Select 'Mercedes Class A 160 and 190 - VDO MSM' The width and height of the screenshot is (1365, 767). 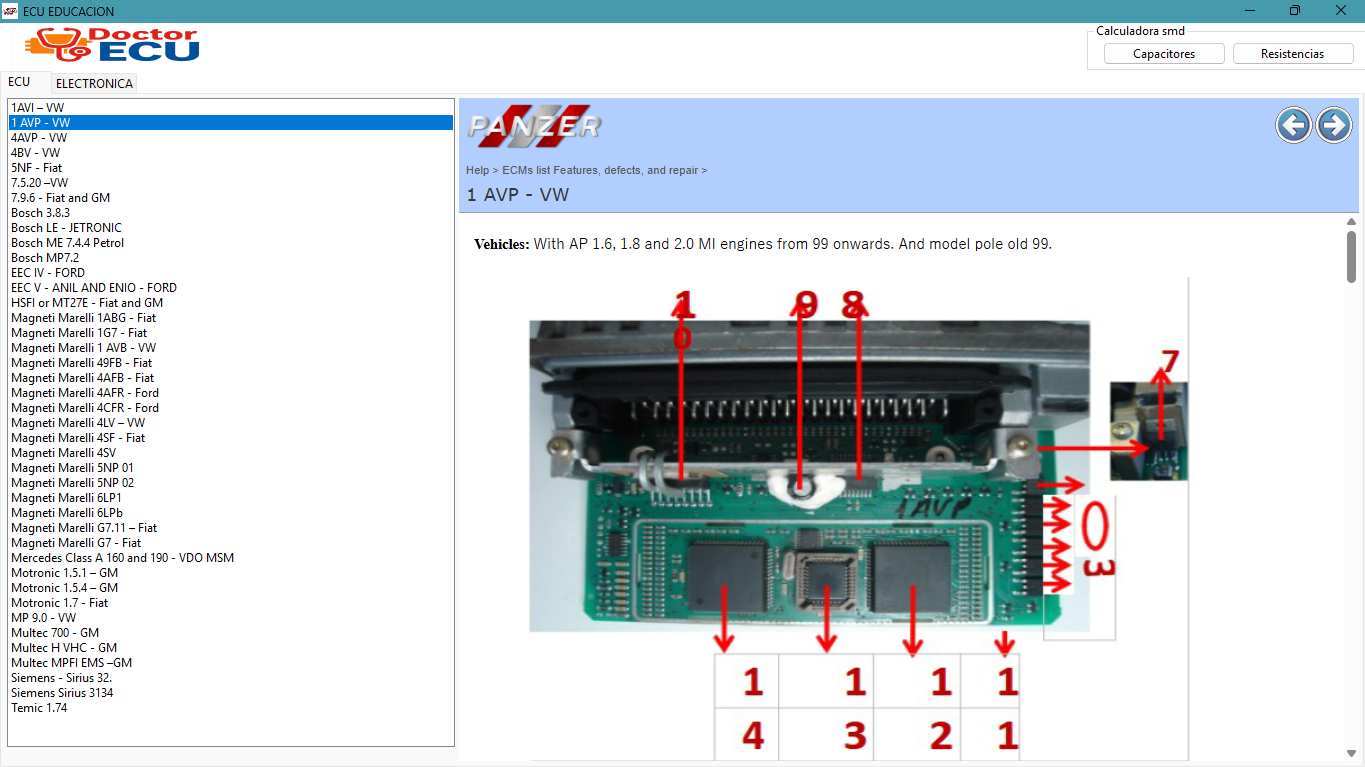231,557
